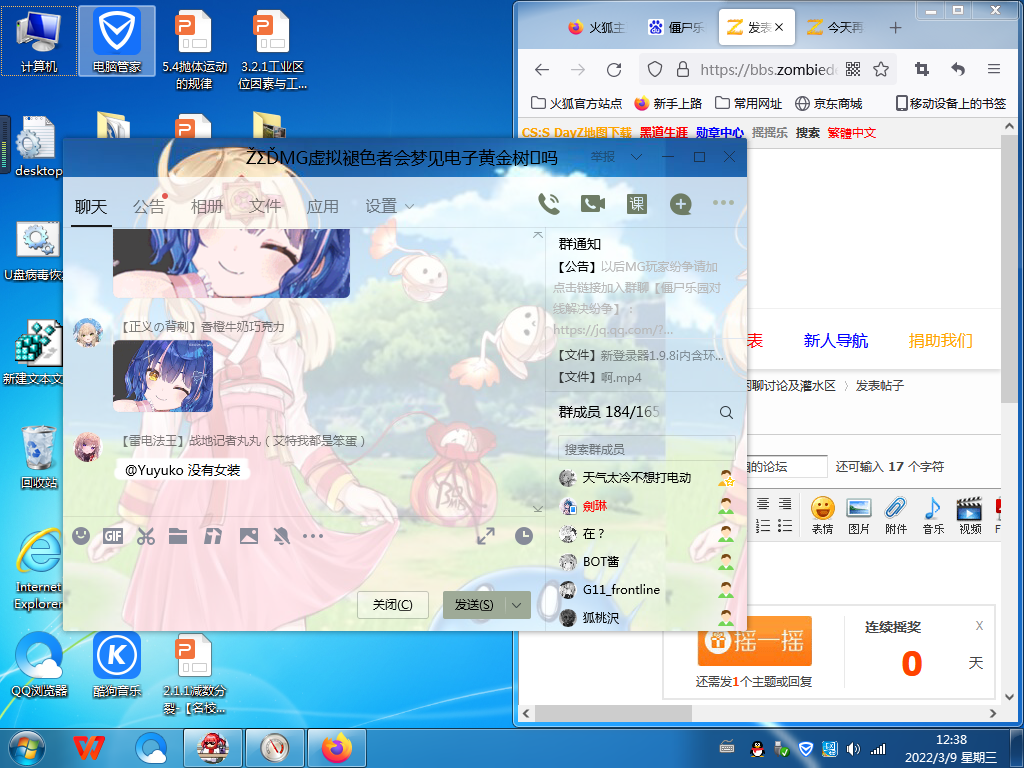Click the Firefox screenshot crop icon
Screen dimensions: 1024x768
(x=921, y=69)
